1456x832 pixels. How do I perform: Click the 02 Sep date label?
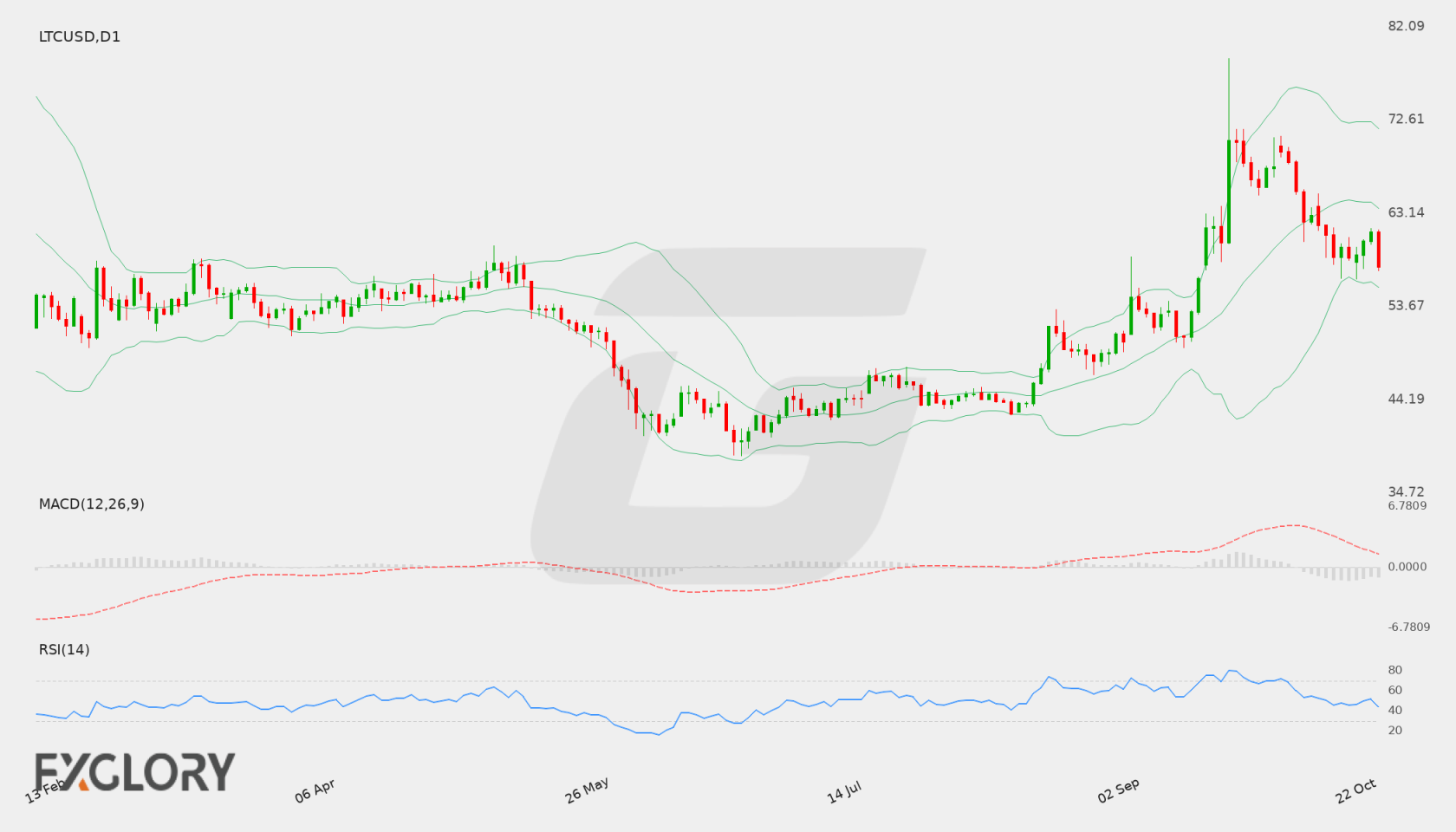pyautogui.click(x=1118, y=790)
